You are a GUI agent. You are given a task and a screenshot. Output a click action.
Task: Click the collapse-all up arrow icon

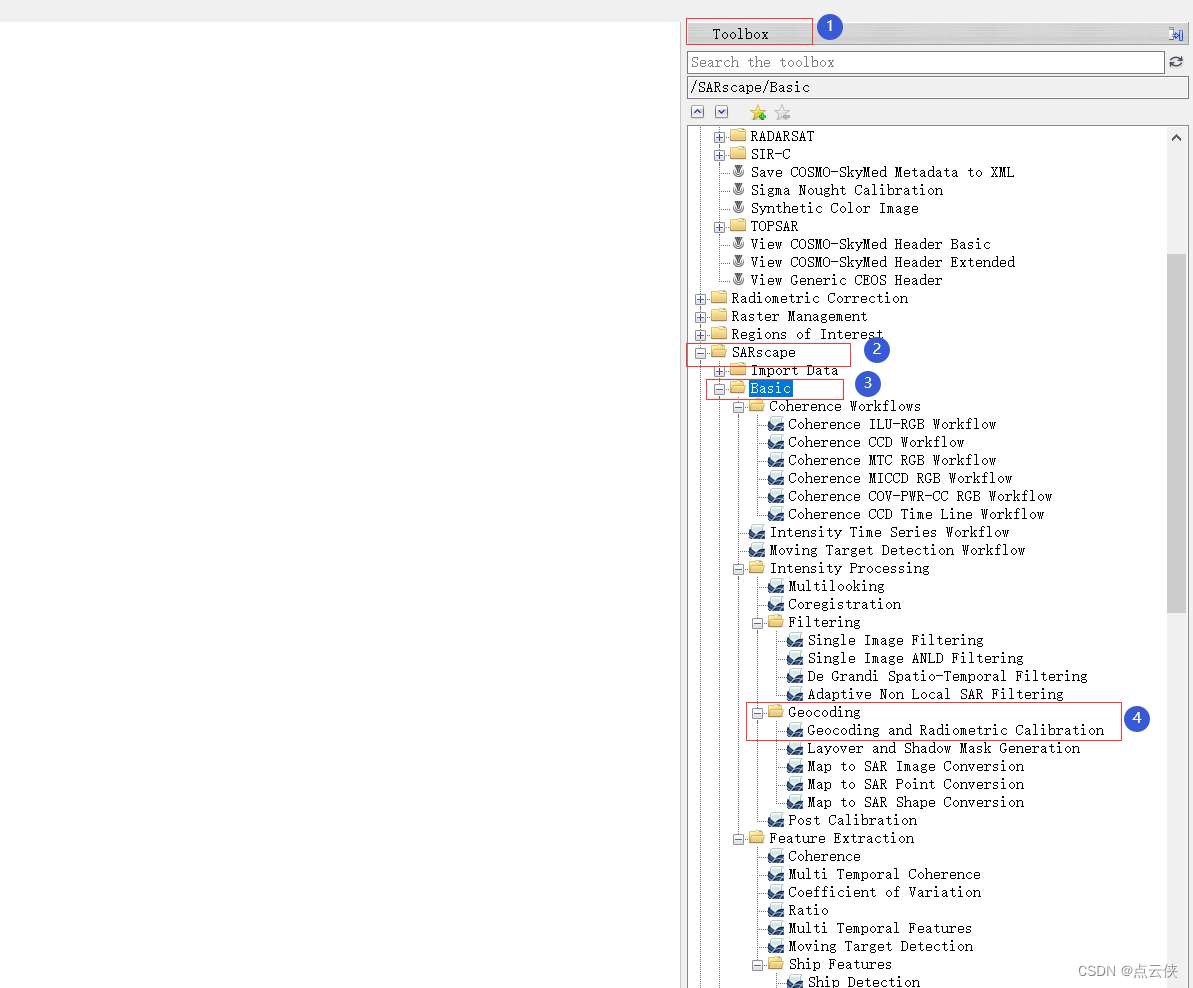(x=697, y=113)
